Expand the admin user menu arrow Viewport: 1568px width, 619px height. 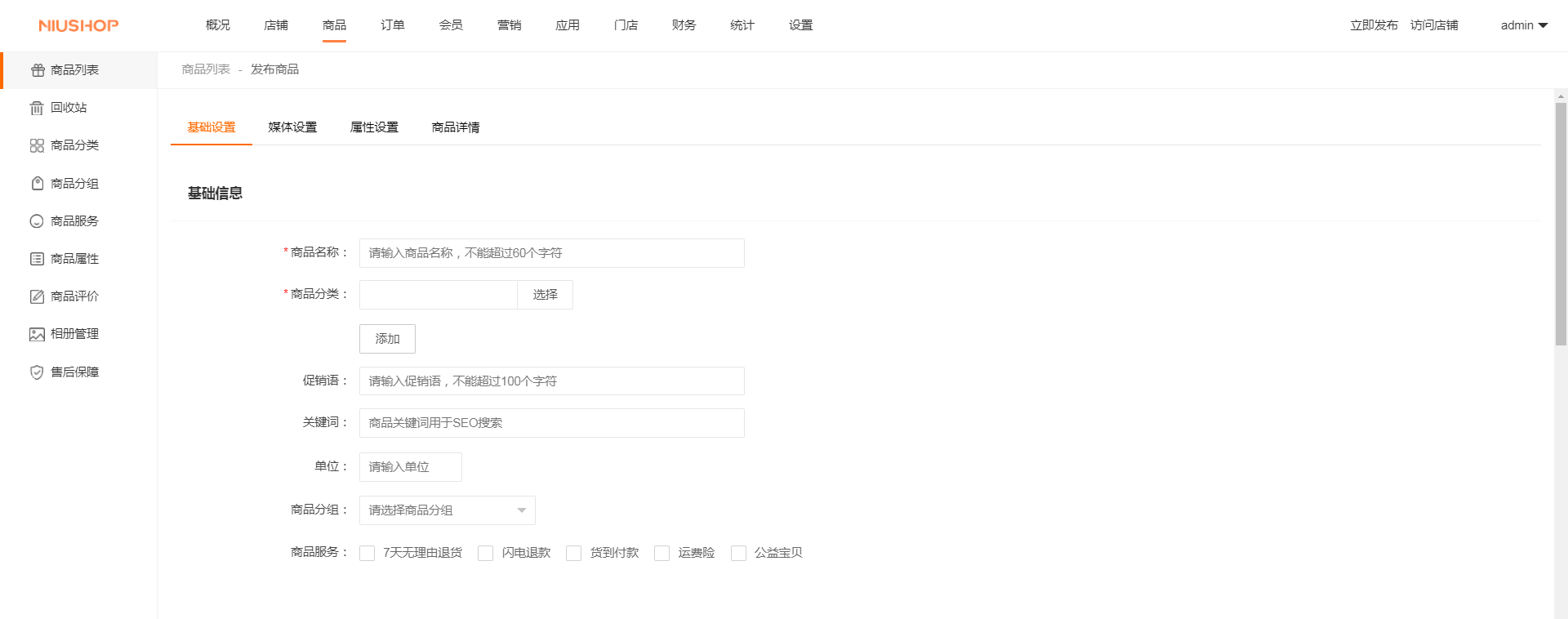[x=1543, y=25]
